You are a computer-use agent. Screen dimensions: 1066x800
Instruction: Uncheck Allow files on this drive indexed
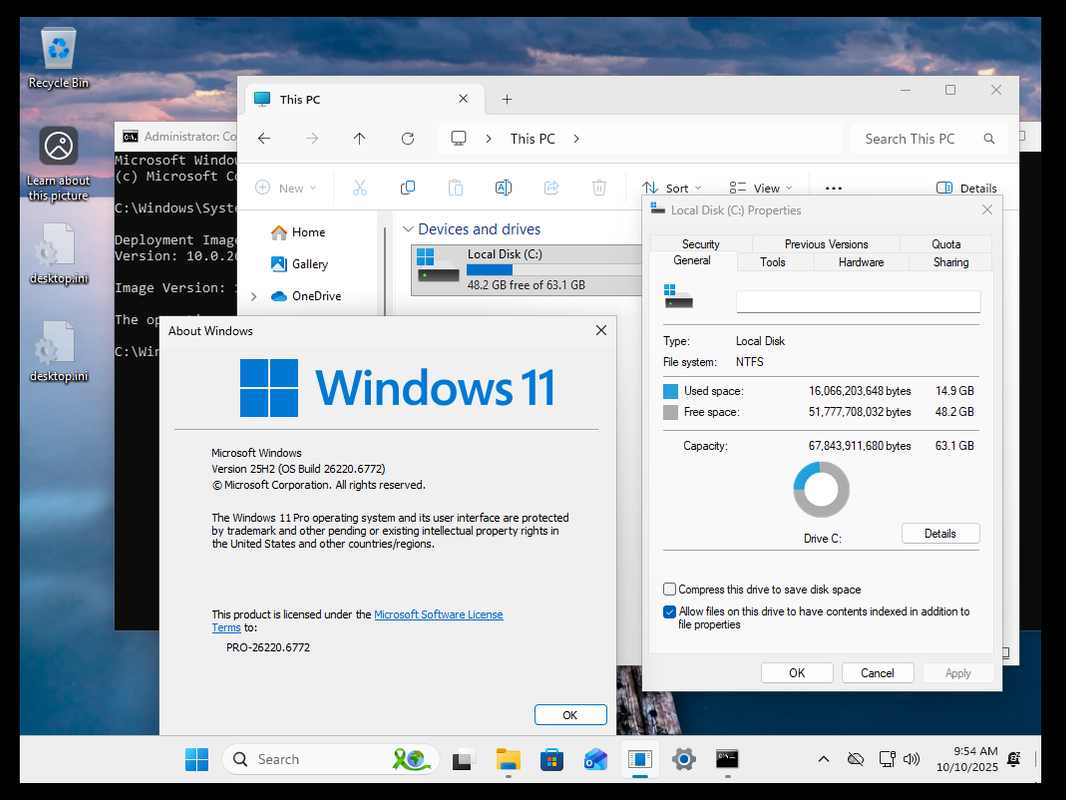[670, 612]
